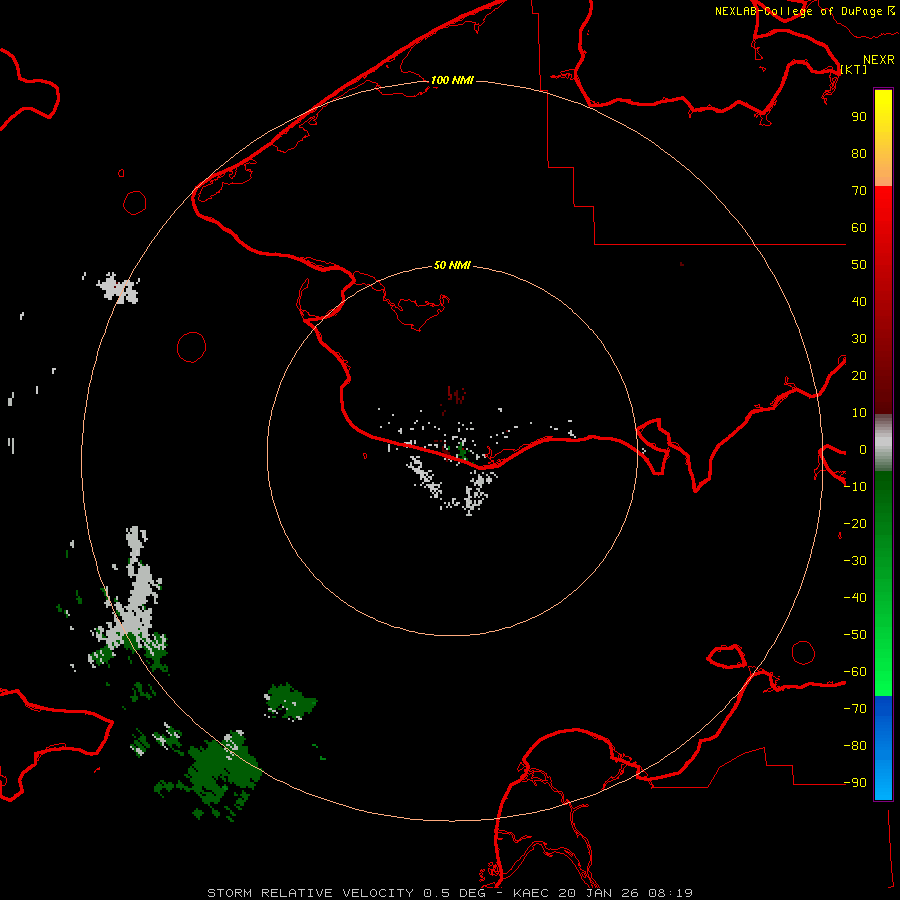This screenshot has height=900, width=900.
Task: Click the "0" value on the velocity scale
Action: [x=863, y=450]
